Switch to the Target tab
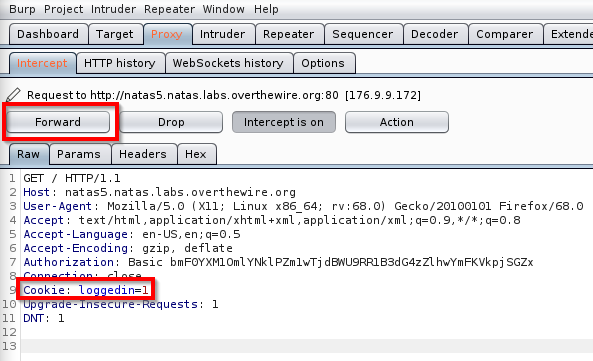593x361 pixels. tap(115, 34)
